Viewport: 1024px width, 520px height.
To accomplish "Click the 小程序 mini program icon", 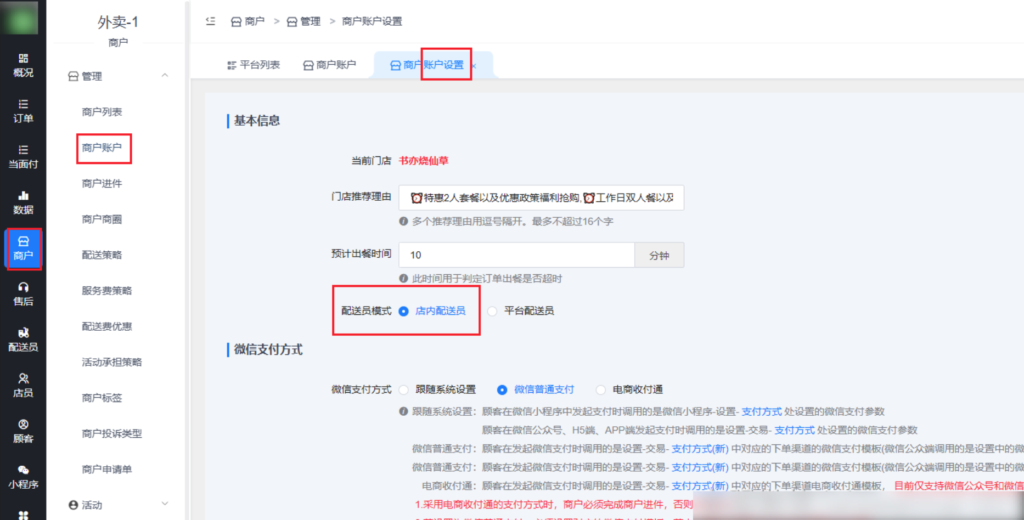I will coord(23,476).
